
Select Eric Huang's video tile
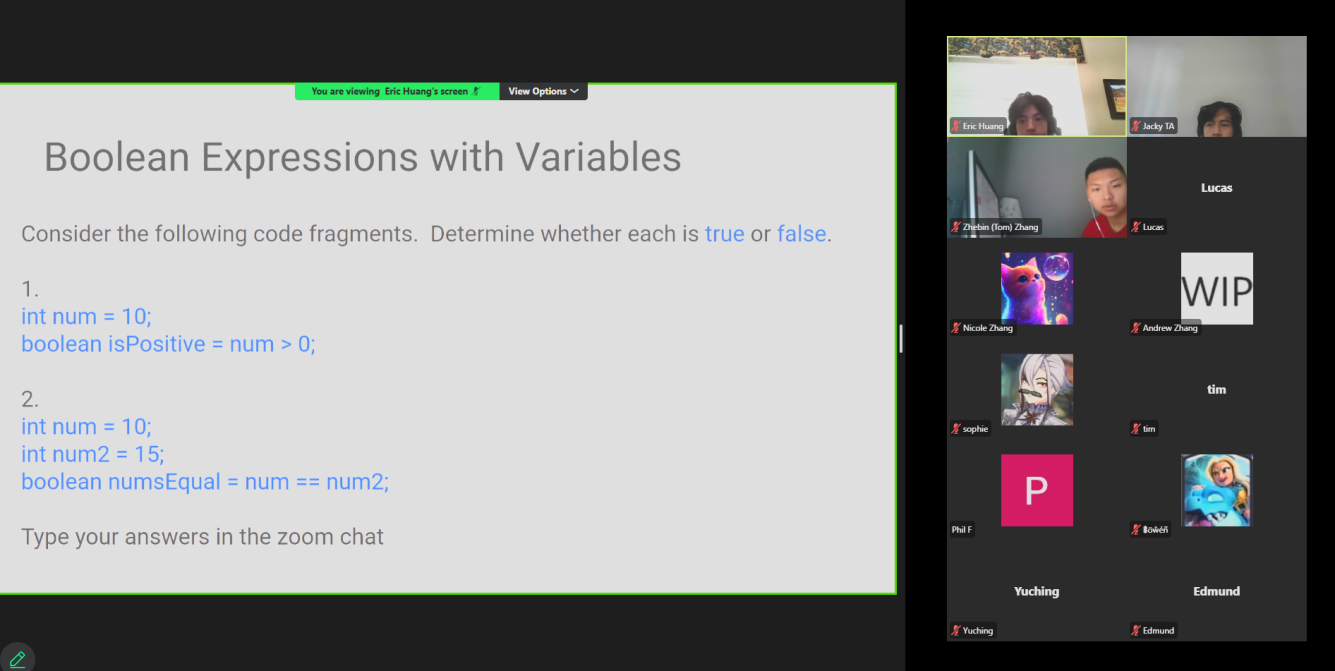[x=1036, y=86]
